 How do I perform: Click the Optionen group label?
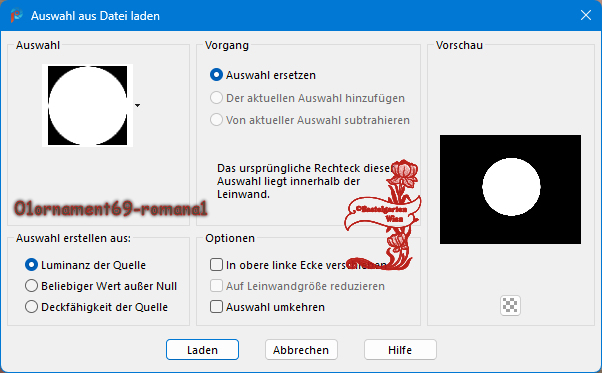tap(230, 238)
